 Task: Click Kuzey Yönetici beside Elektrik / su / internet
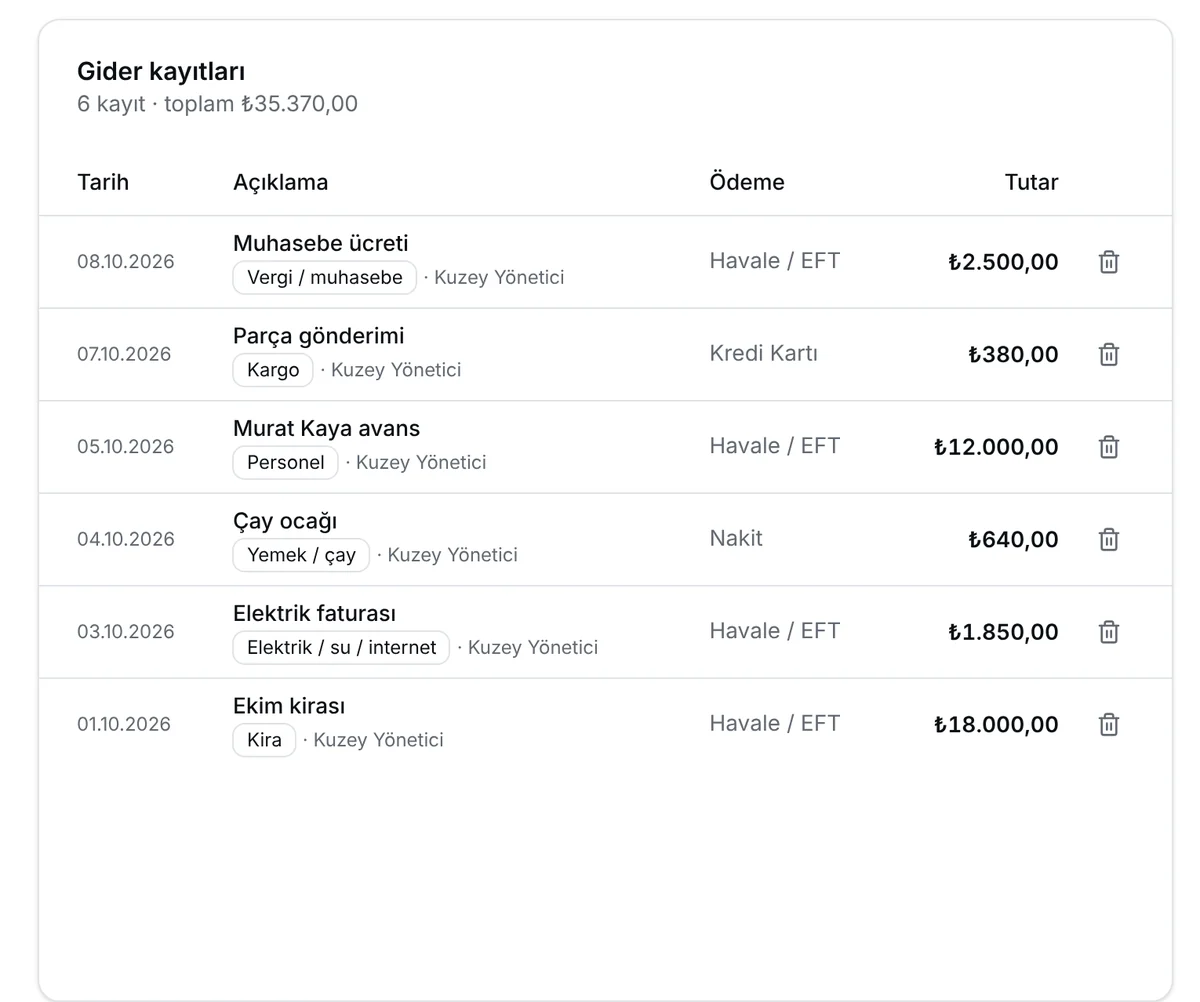coord(533,647)
